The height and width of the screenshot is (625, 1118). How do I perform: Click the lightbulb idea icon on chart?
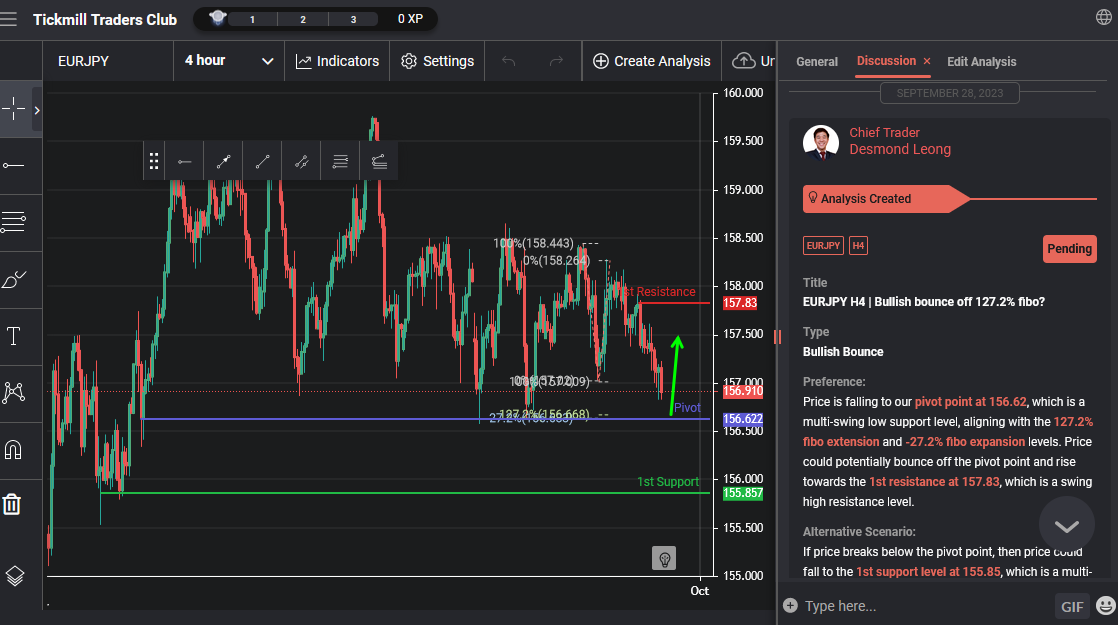tap(664, 559)
